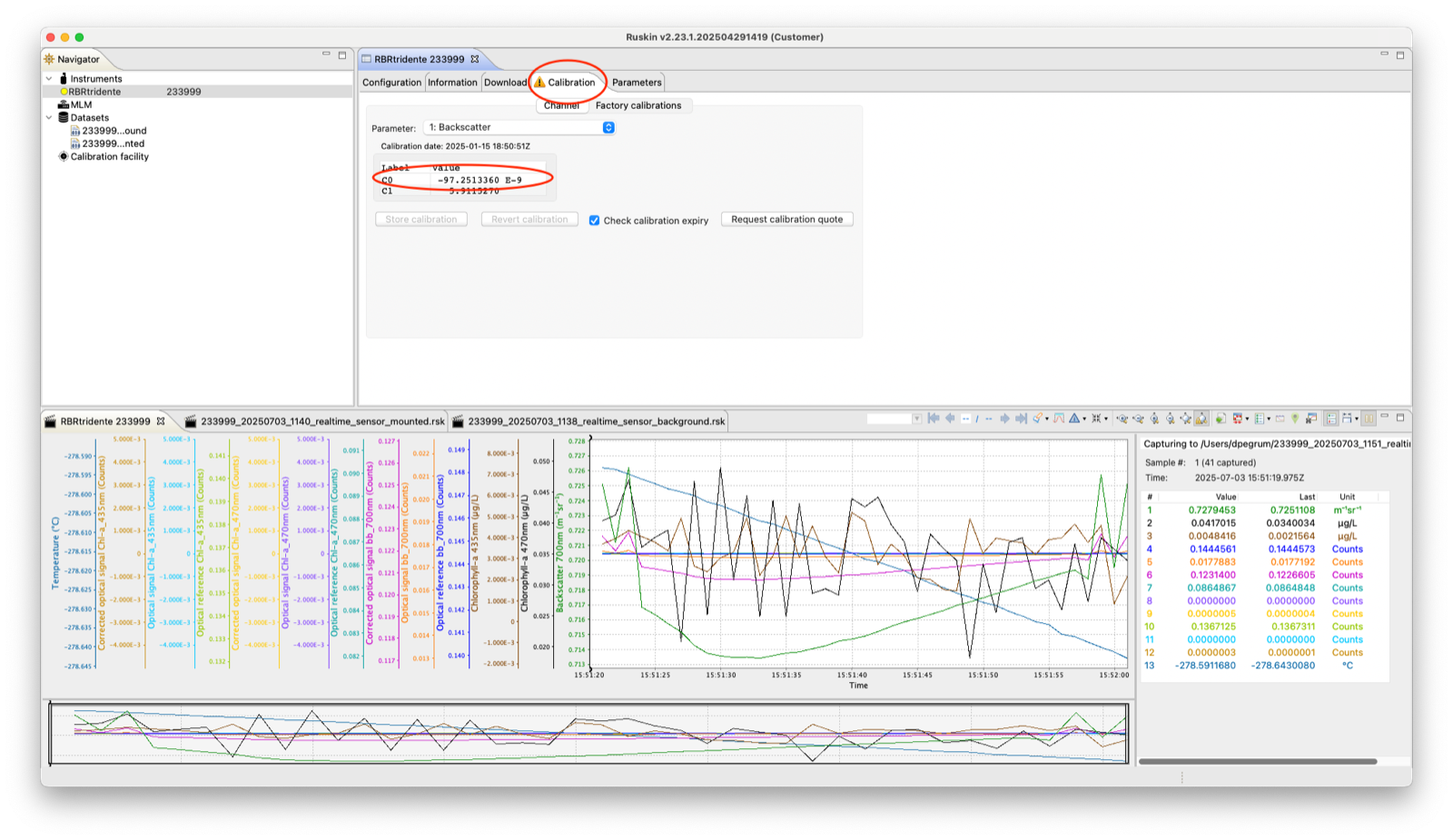This screenshot has width=1453, height=840.
Task: Select the Calibration tab
Action: click(x=571, y=83)
